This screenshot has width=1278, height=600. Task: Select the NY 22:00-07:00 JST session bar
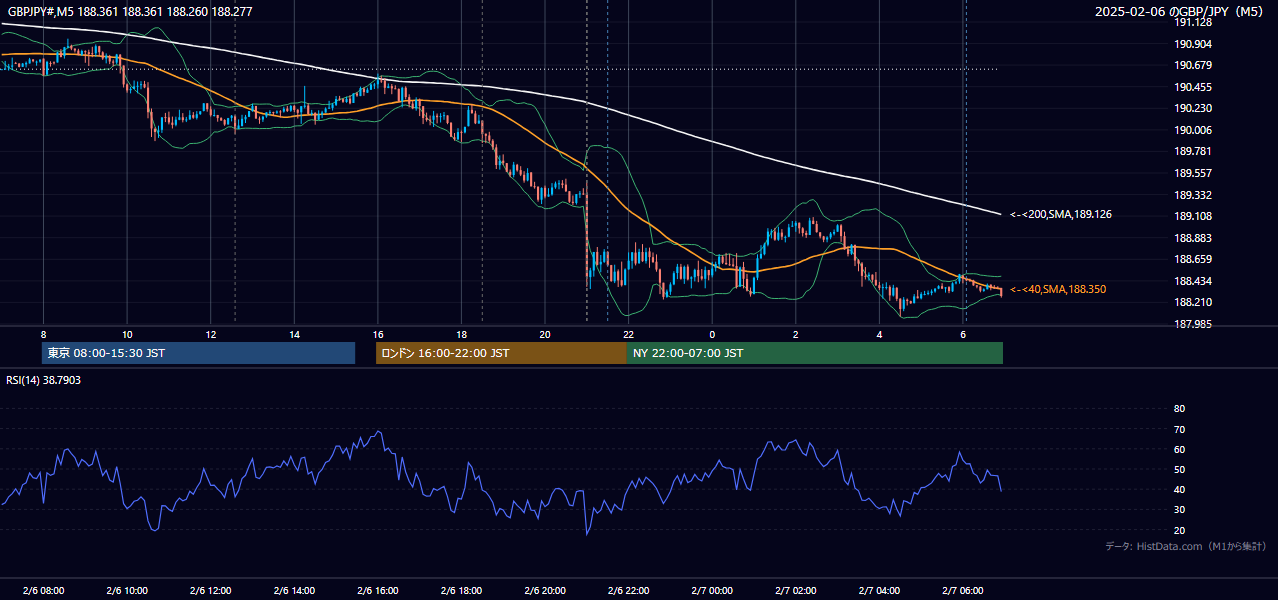point(815,353)
